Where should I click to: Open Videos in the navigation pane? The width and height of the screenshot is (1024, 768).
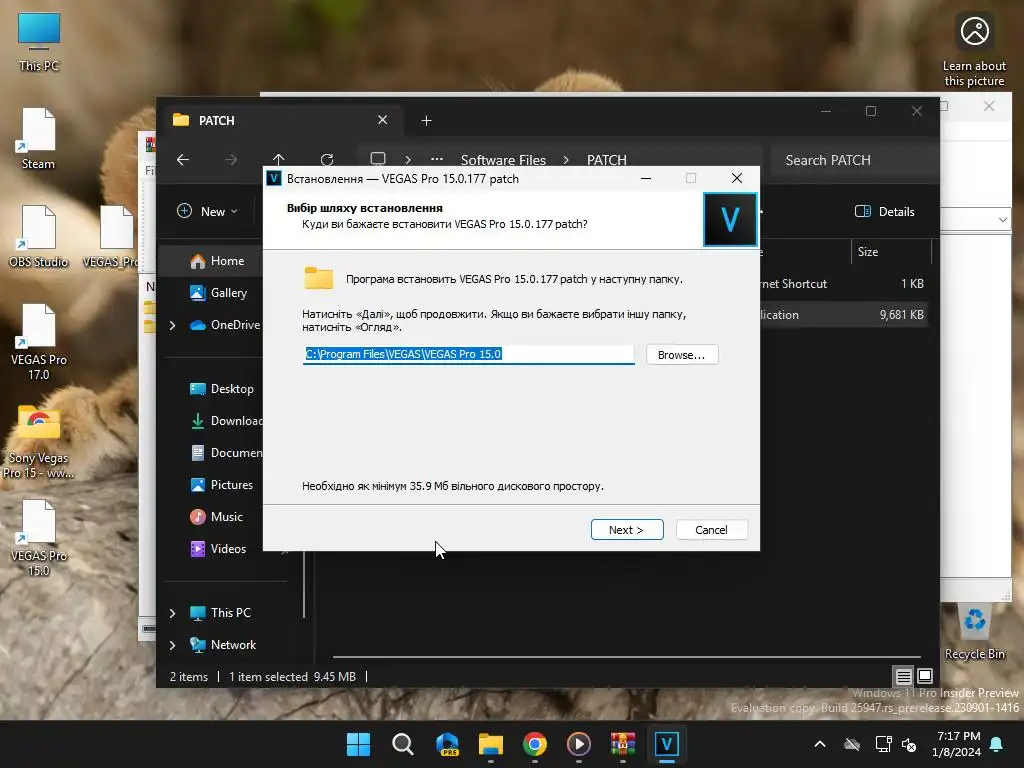tap(219, 549)
